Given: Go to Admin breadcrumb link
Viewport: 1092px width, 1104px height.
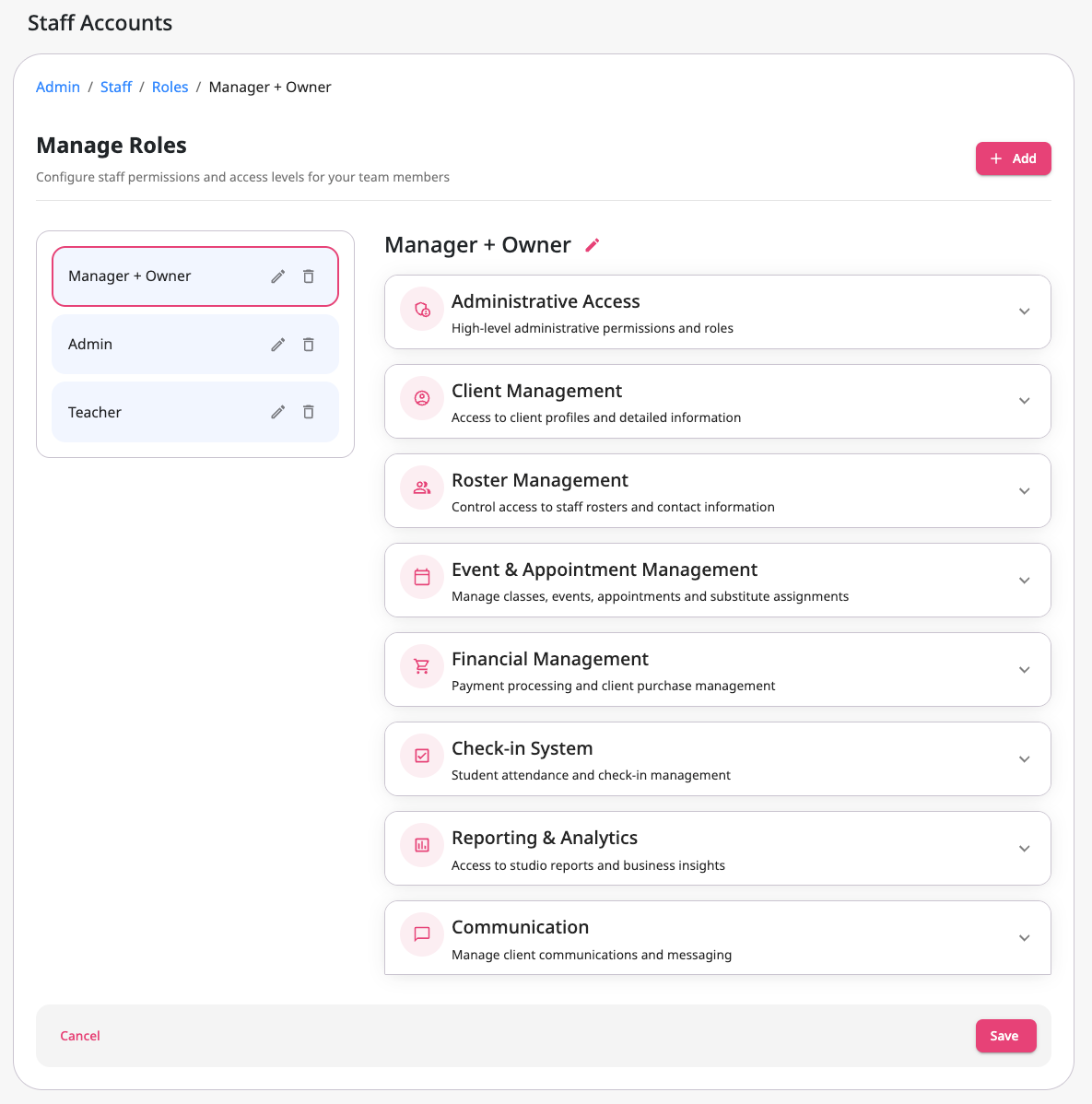Looking at the screenshot, I should (58, 88).
